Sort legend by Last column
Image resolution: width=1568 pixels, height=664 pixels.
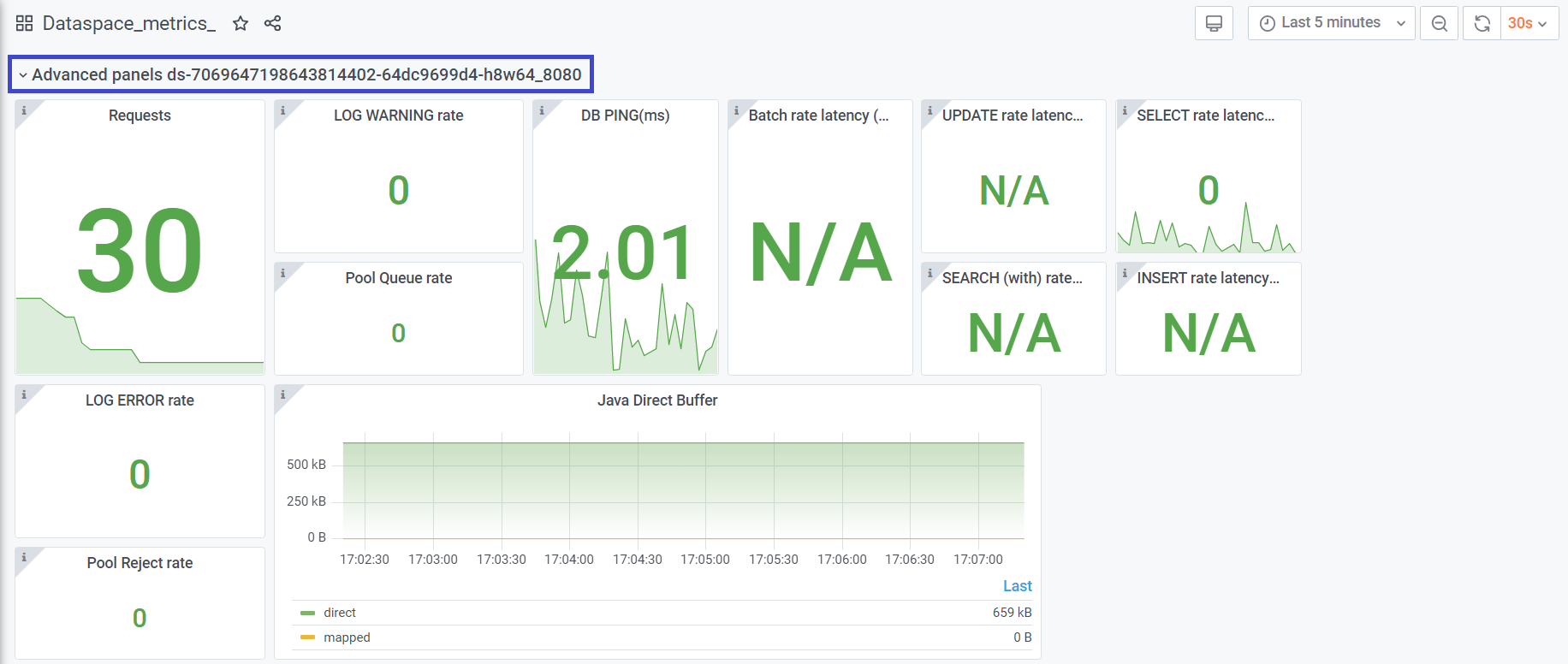tap(1017, 586)
